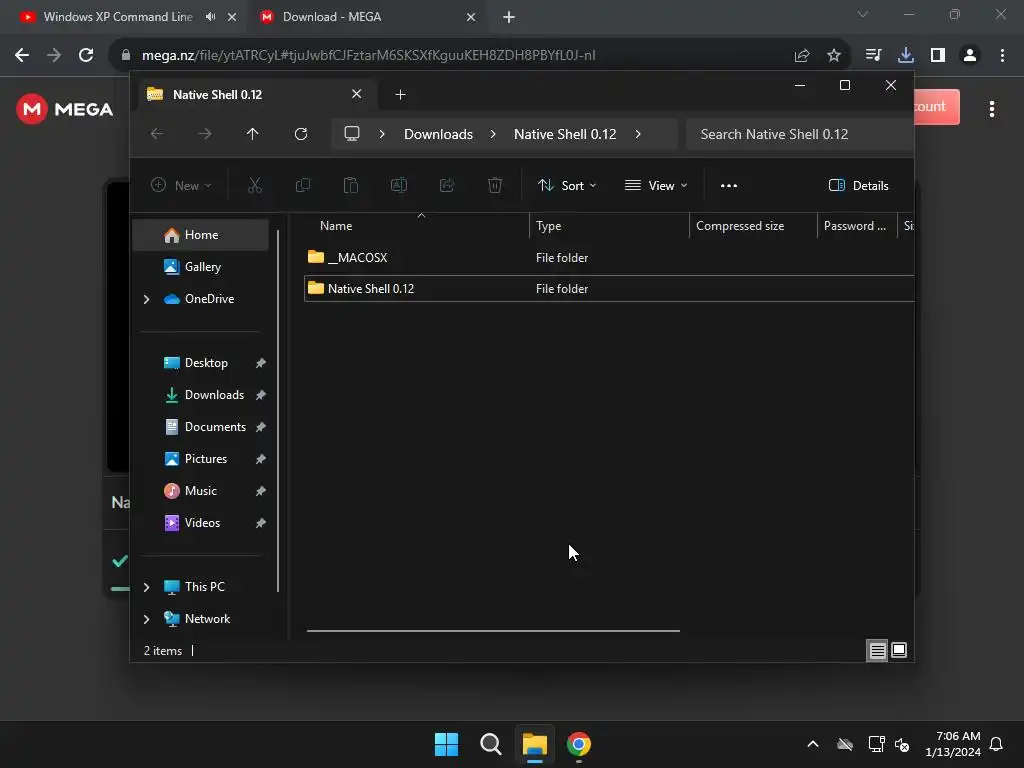Focus the Search Native Shell 0.12 box

point(799,134)
